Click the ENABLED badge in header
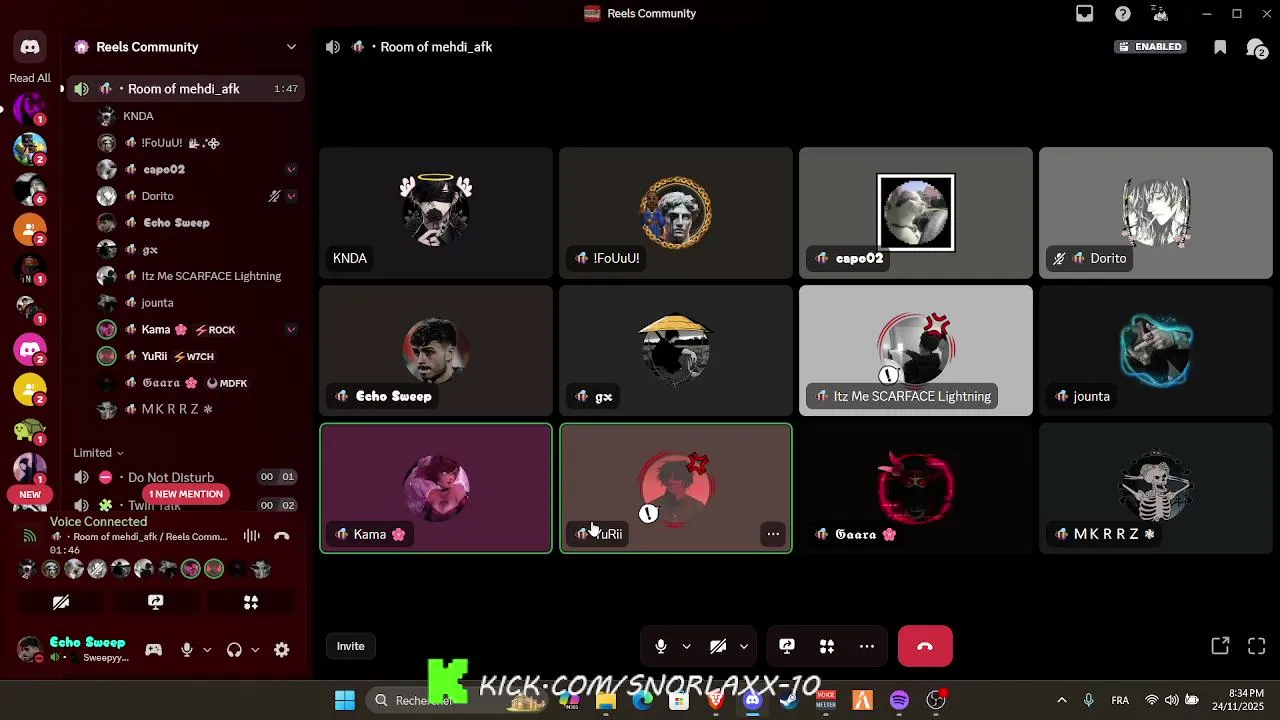 1151,47
